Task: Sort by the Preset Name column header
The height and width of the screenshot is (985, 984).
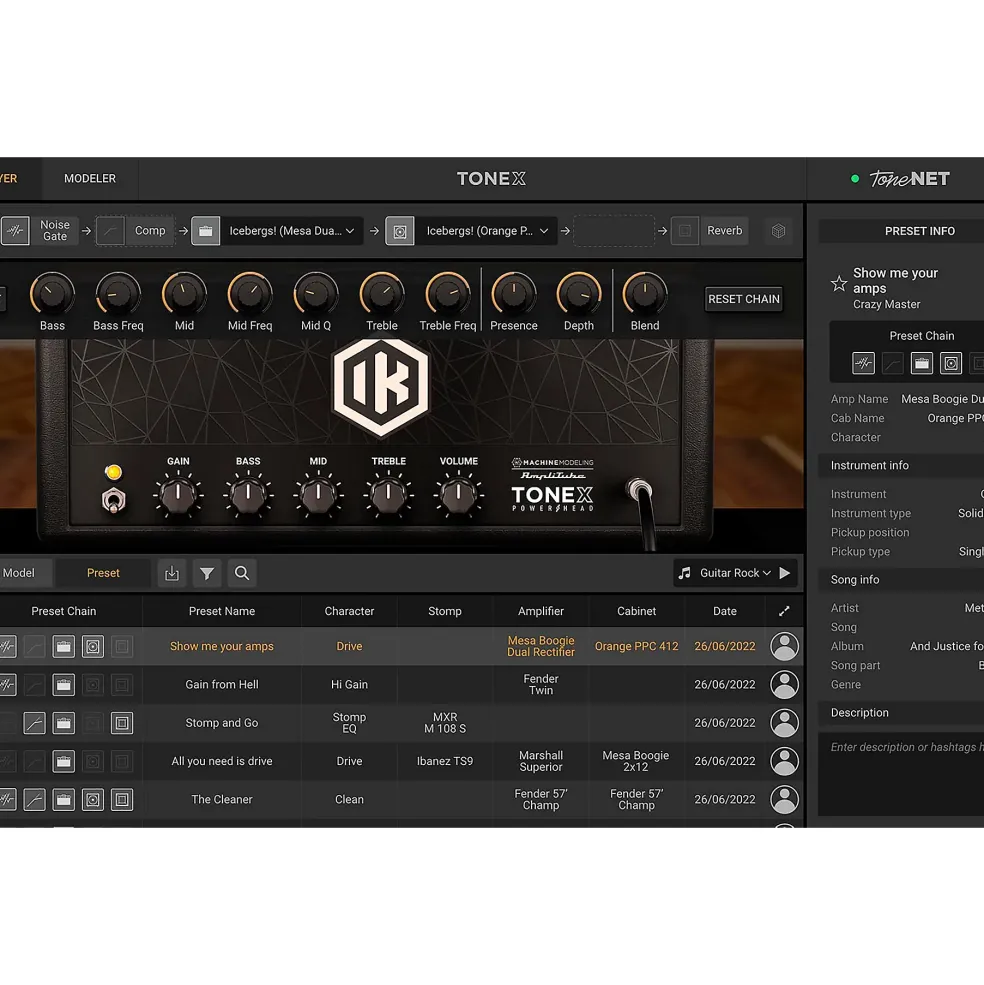Action: tap(222, 611)
